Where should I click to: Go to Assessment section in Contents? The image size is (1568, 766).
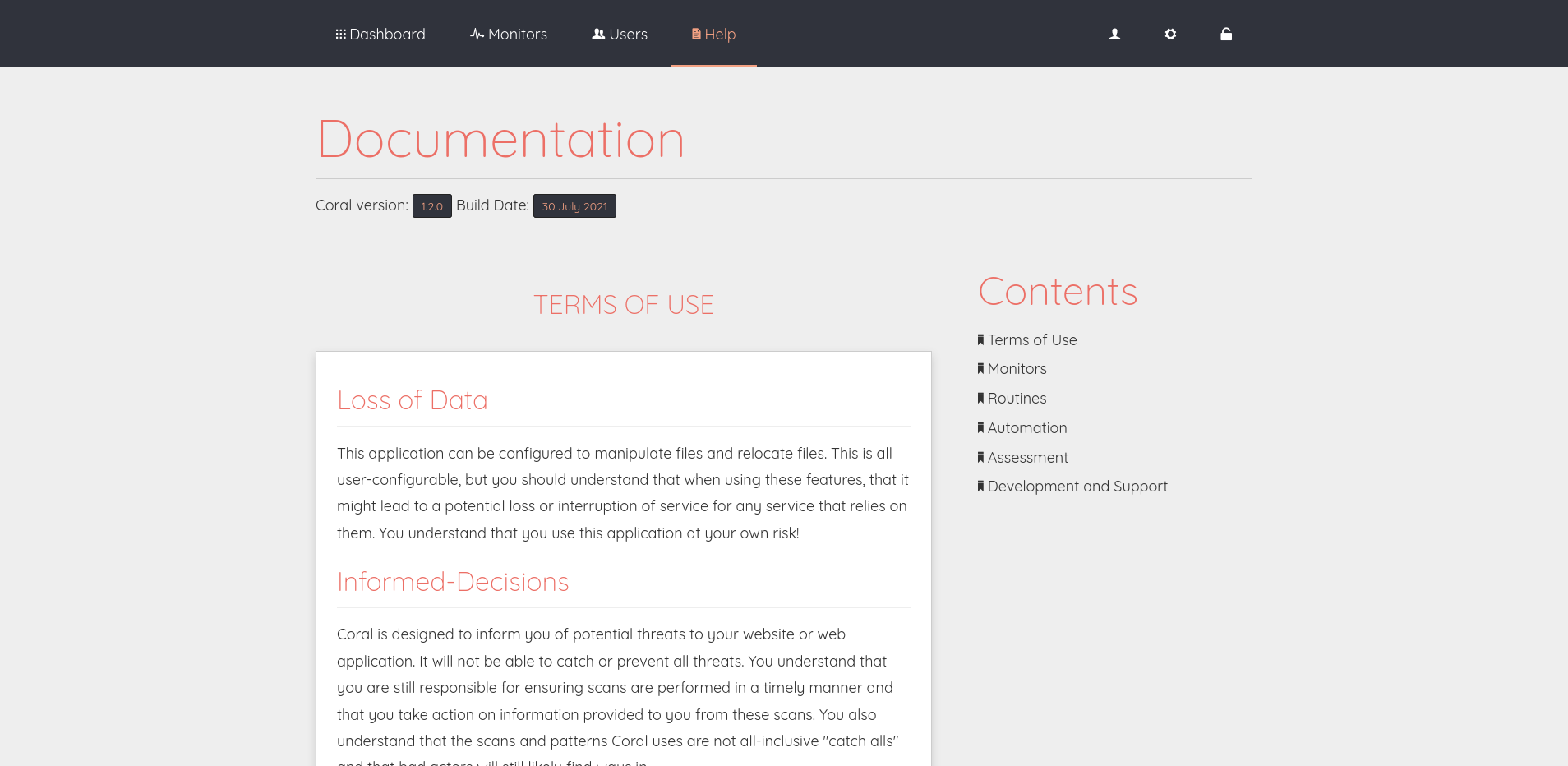pyautogui.click(x=1028, y=458)
